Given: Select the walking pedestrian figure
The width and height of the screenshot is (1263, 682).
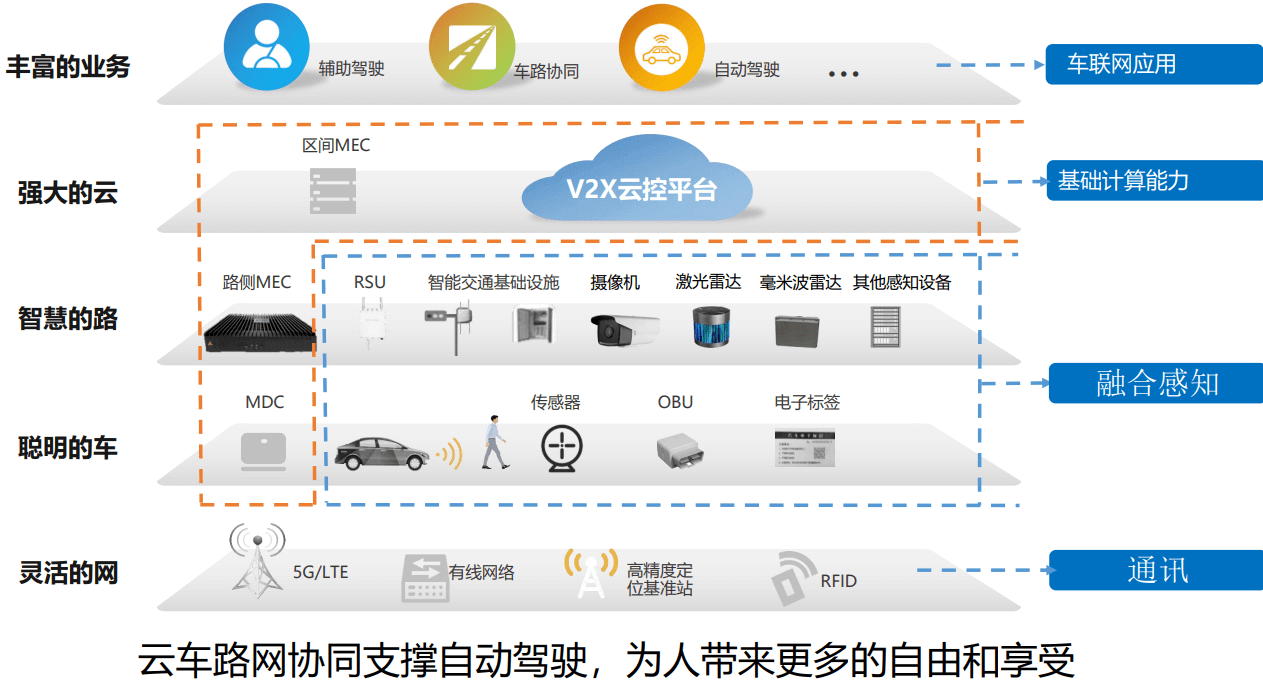Looking at the screenshot, I should coord(494,441).
